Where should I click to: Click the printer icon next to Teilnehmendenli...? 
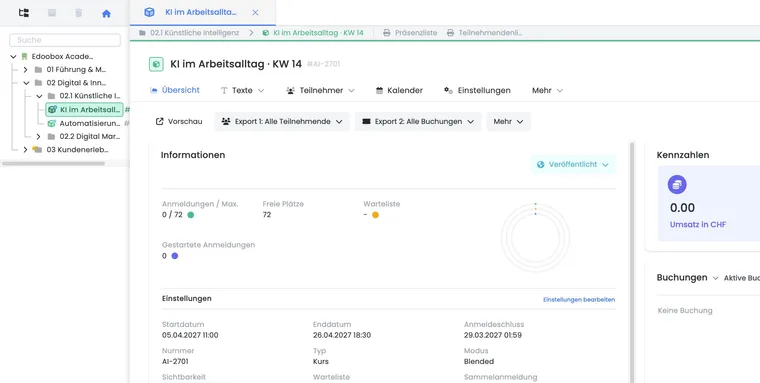click(450, 33)
